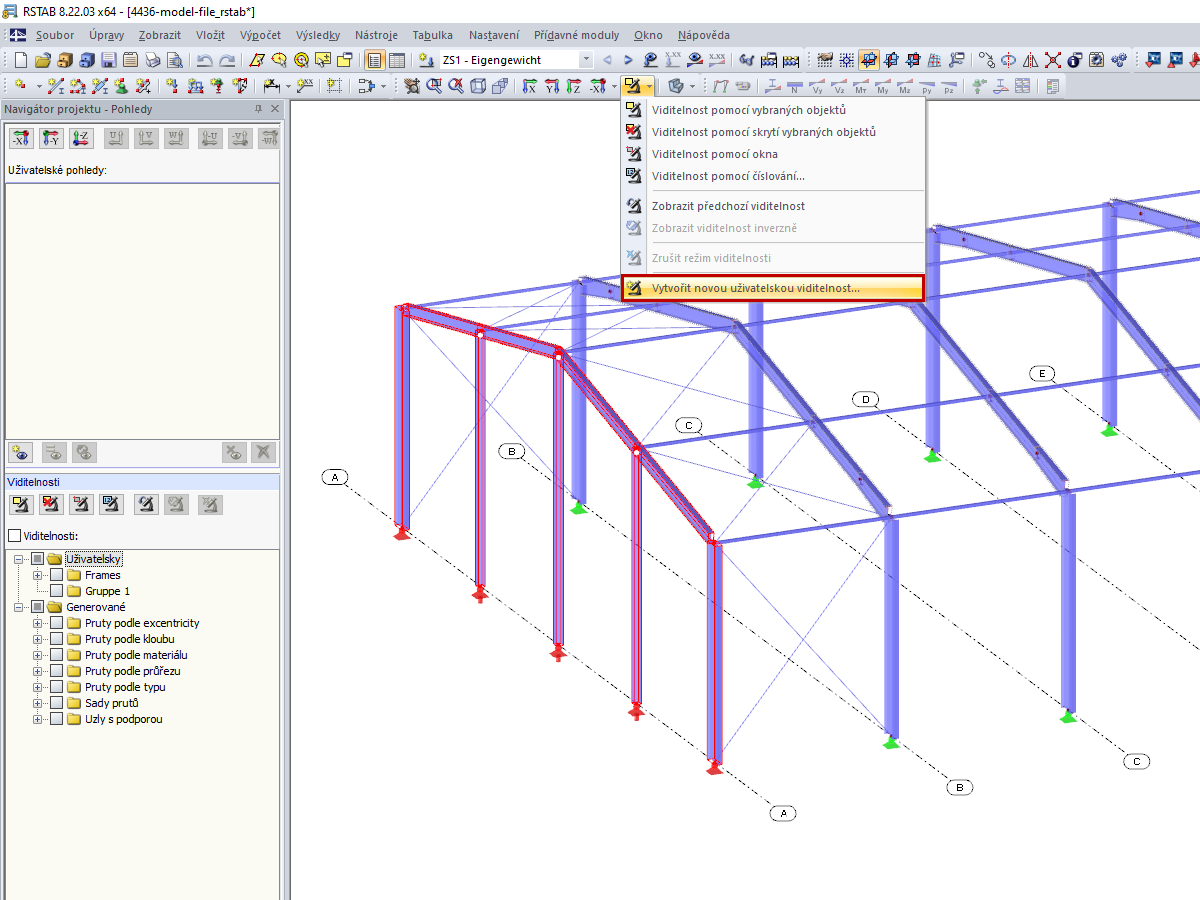Click visibility by selected objects icon in Viditelnosti panel
Viewport: 1200px width, 900px height.
click(20, 505)
